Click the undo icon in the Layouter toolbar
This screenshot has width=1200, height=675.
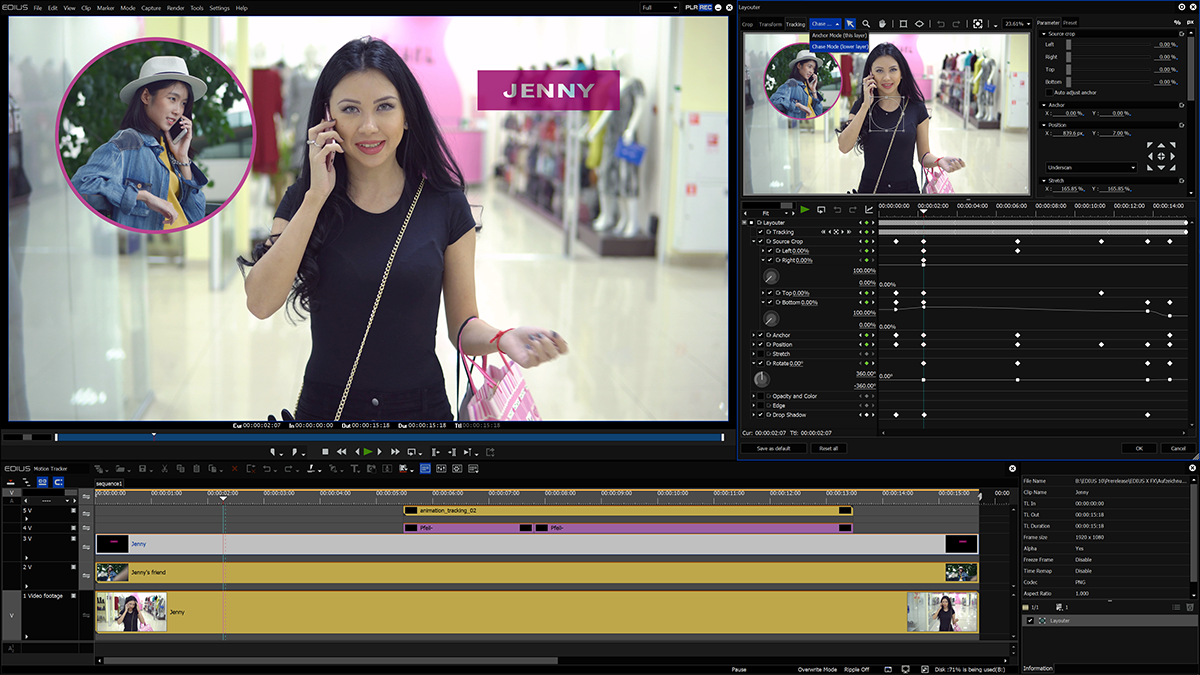click(x=941, y=24)
